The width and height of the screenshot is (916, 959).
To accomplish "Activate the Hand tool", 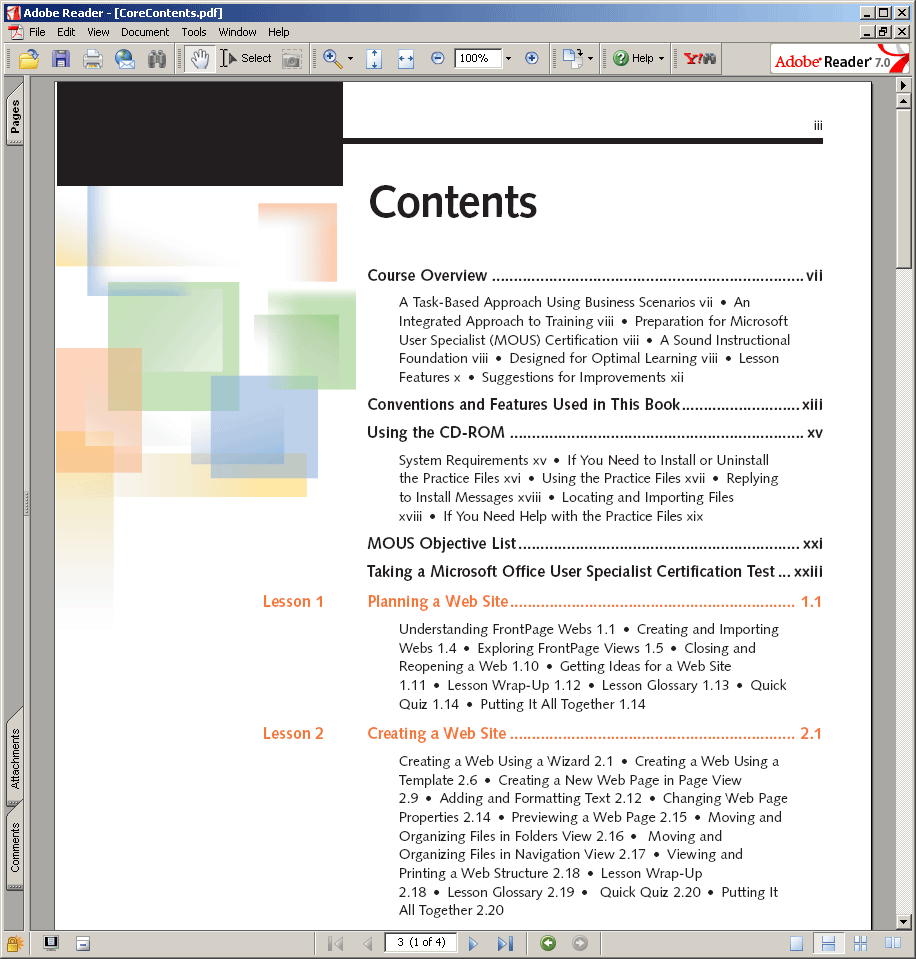I will point(200,59).
